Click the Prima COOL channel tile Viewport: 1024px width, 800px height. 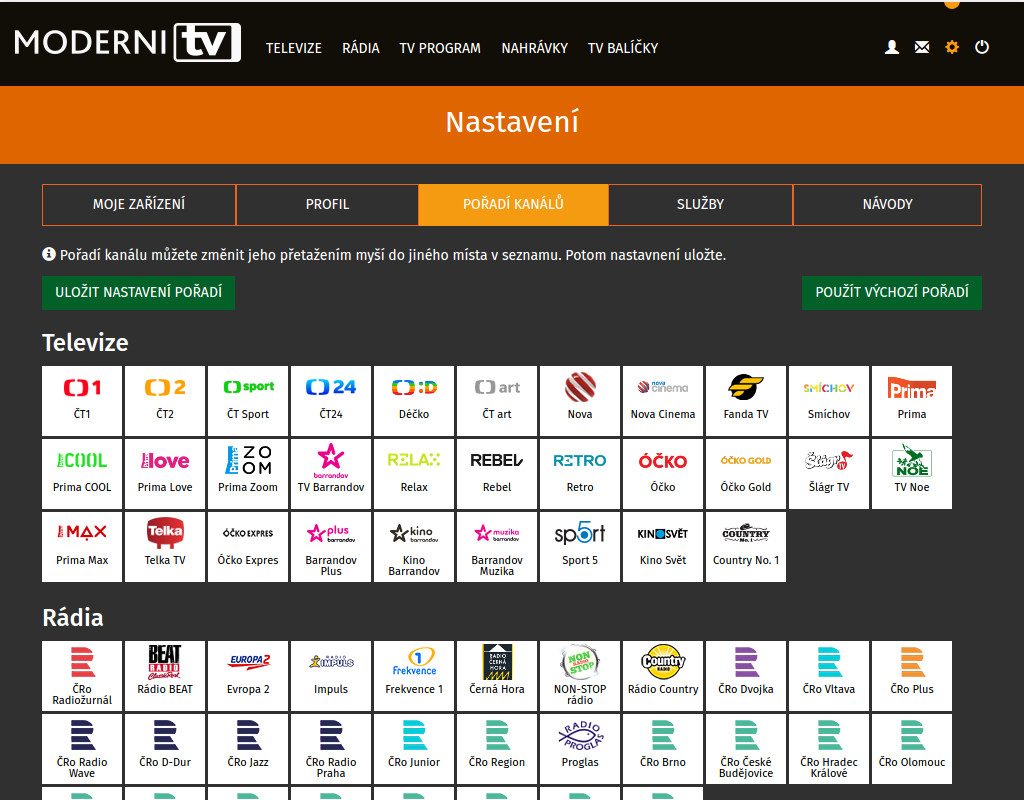click(x=82, y=473)
